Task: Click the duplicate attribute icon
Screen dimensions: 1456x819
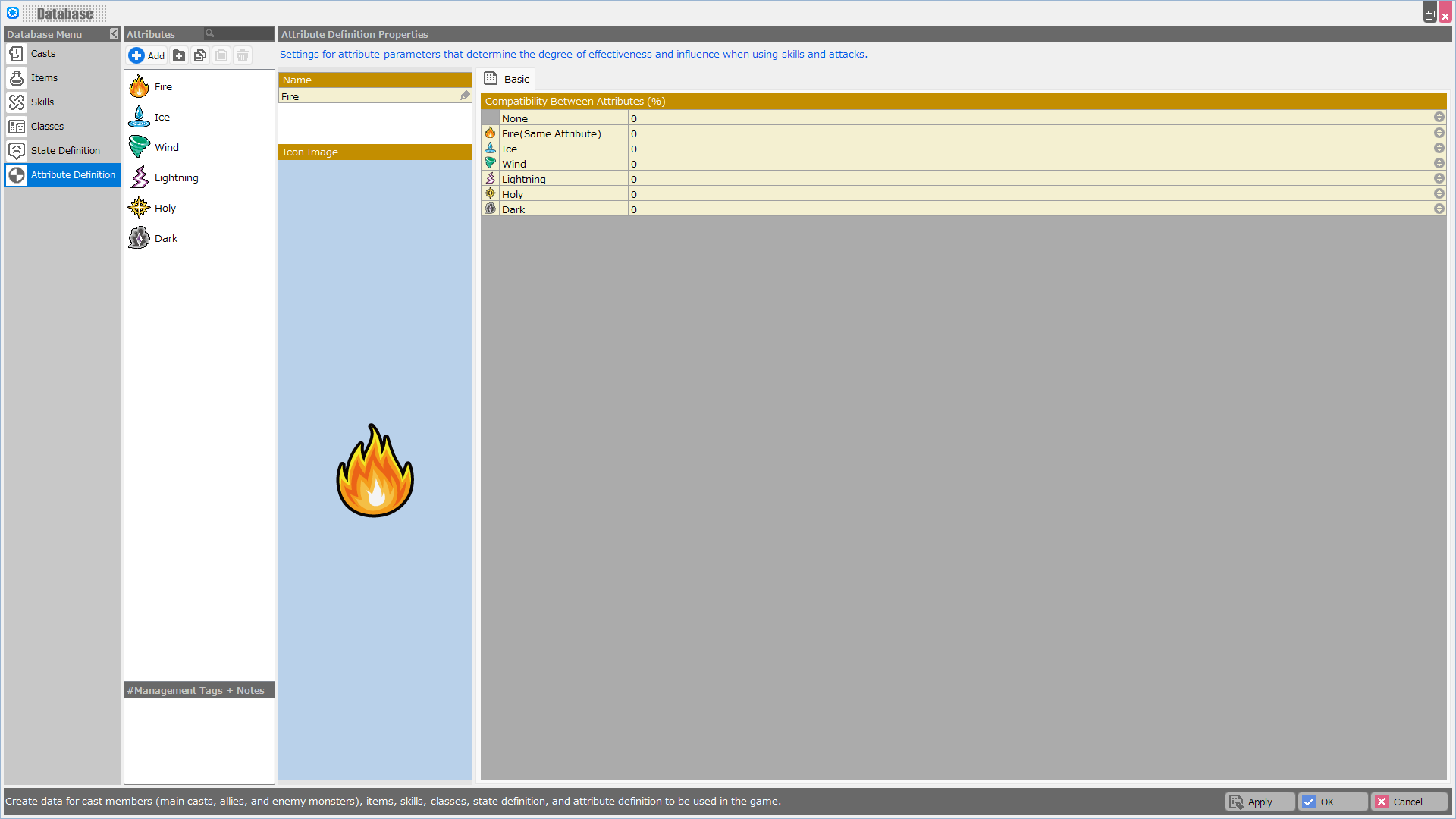Action: (200, 55)
